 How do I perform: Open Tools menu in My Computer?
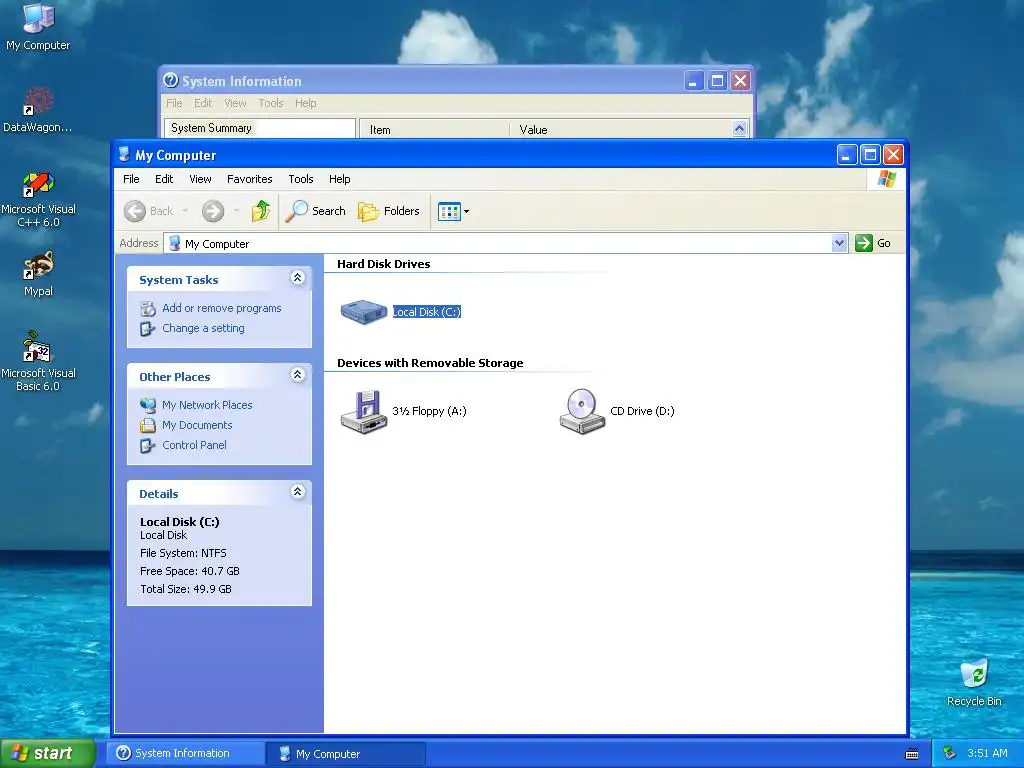(x=301, y=179)
